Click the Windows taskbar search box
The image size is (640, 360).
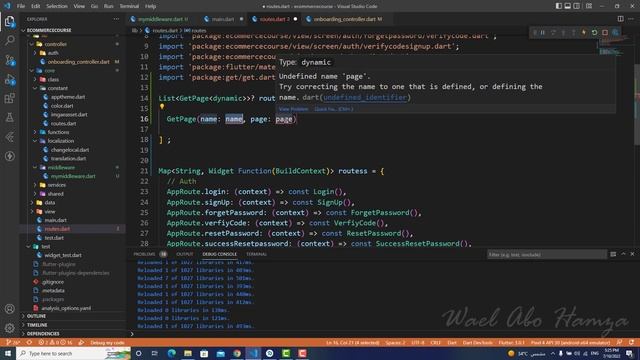[x=73, y=353]
